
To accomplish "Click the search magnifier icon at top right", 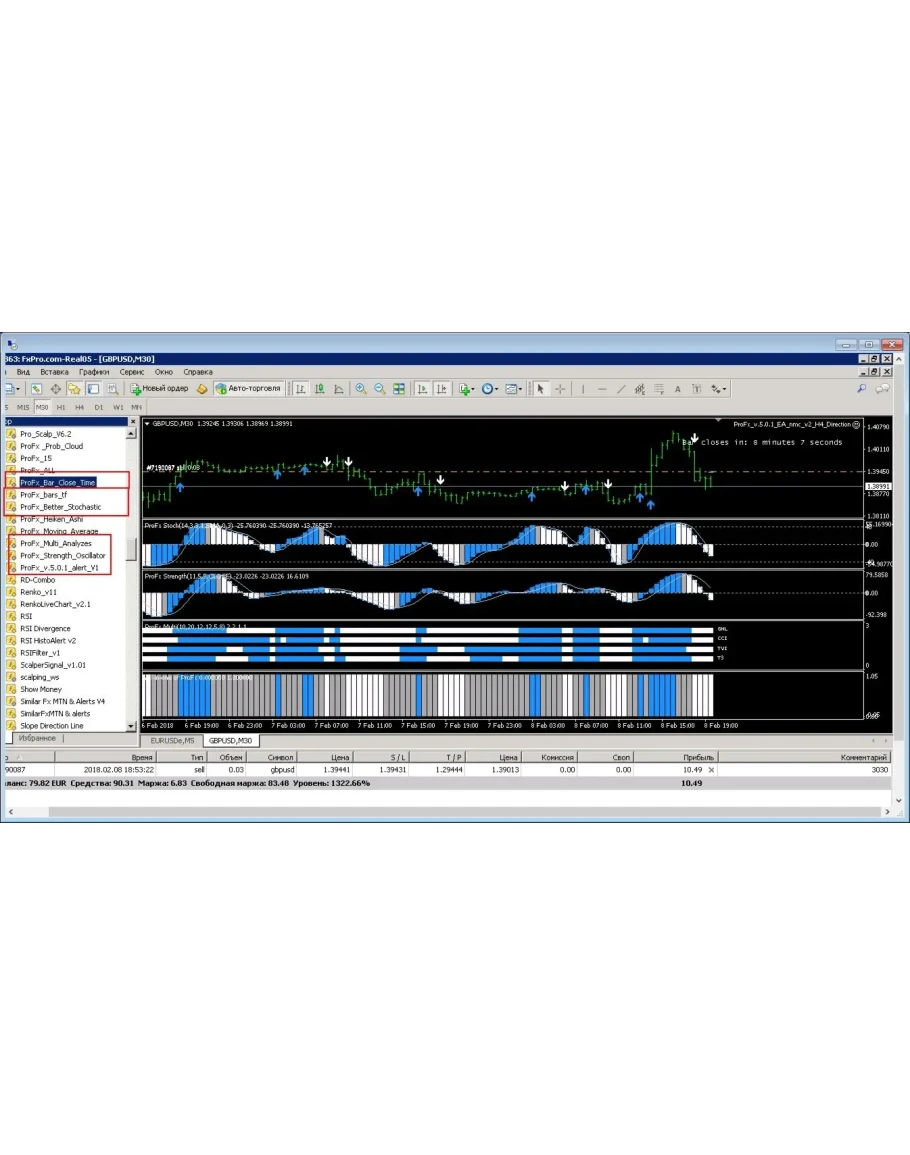I will pyautogui.click(x=861, y=389).
